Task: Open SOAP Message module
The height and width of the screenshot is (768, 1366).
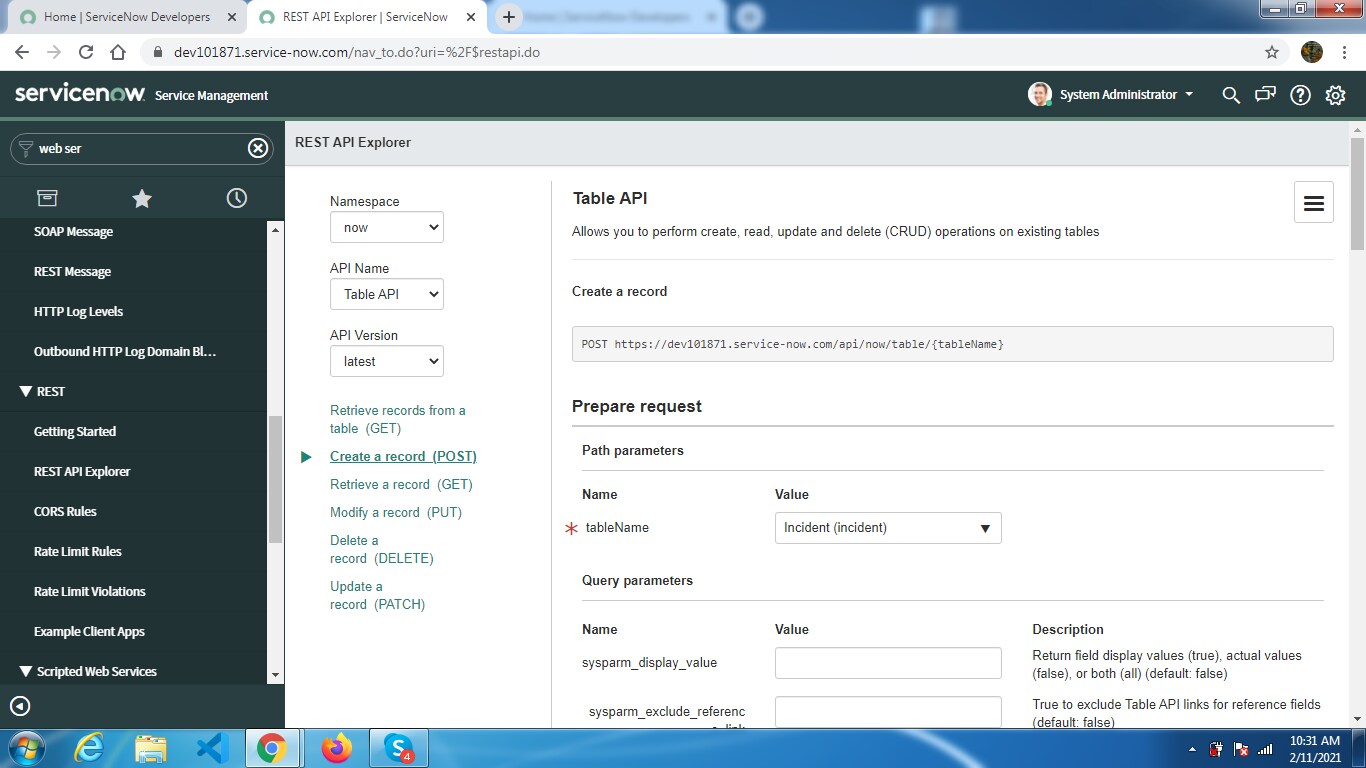Action: pyautogui.click(x=73, y=231)
